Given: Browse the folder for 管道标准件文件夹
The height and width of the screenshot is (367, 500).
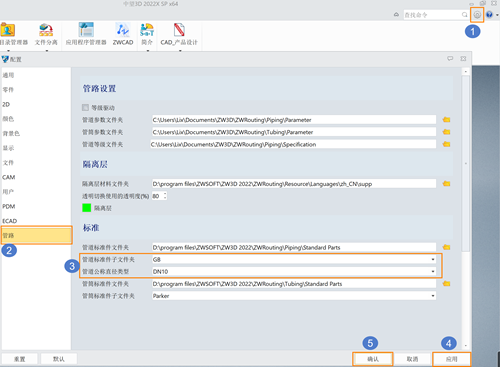Looking at the screenshot, I should click(x=446, y=247).
